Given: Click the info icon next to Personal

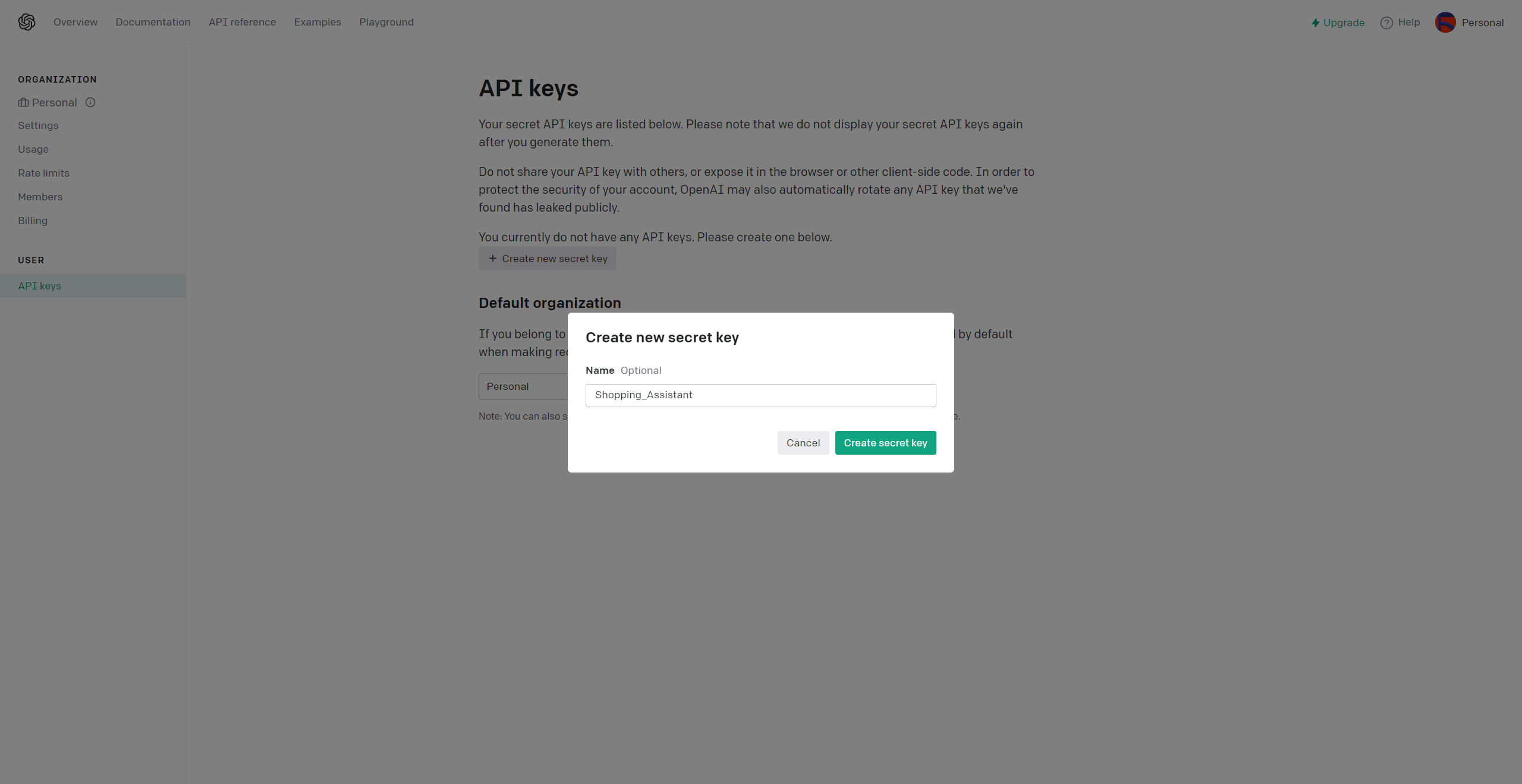Looking at the screenshot, I should click(89, 102).
